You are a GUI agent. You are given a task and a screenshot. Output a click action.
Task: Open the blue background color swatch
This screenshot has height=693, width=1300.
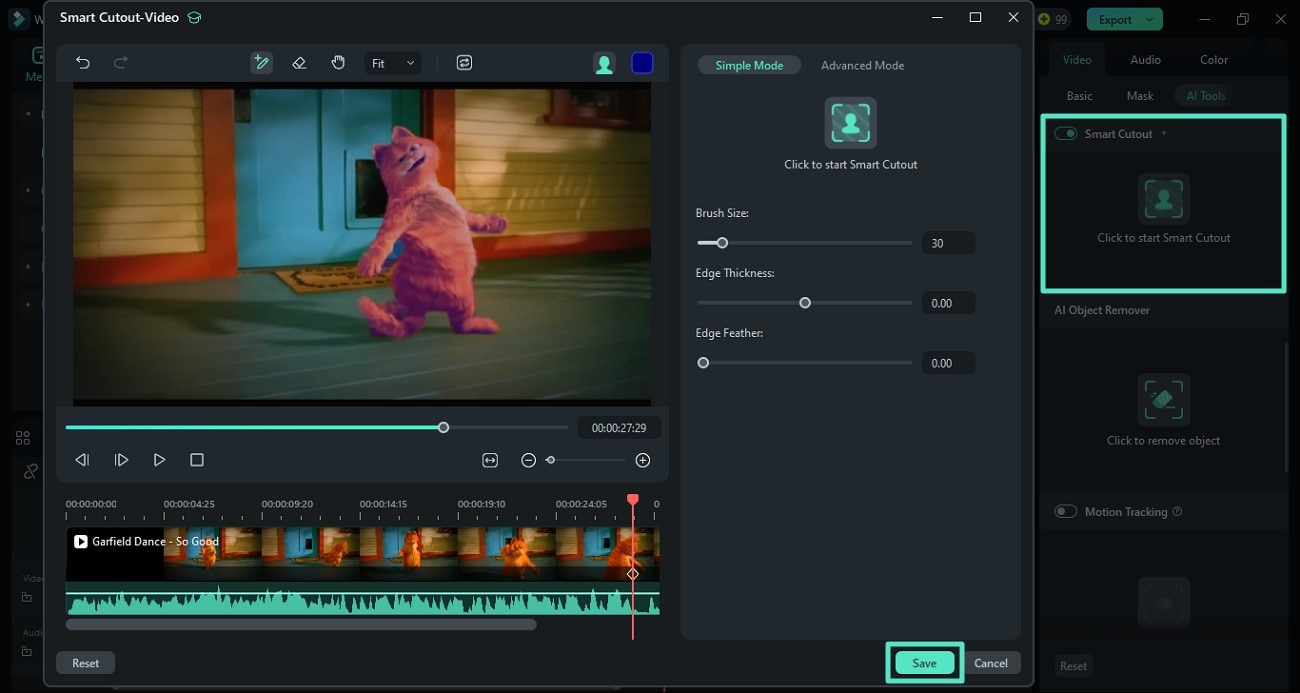[642, 63]
